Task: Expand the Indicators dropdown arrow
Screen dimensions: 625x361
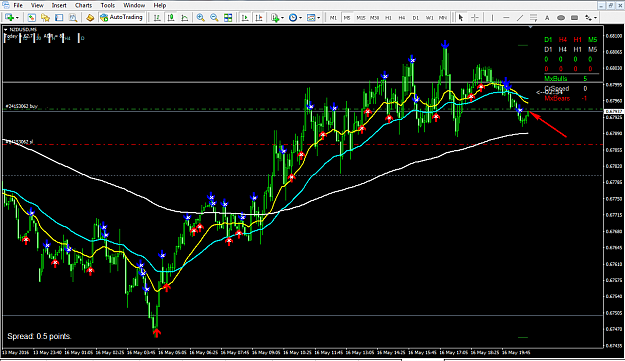Action: [x=282, y=18]
